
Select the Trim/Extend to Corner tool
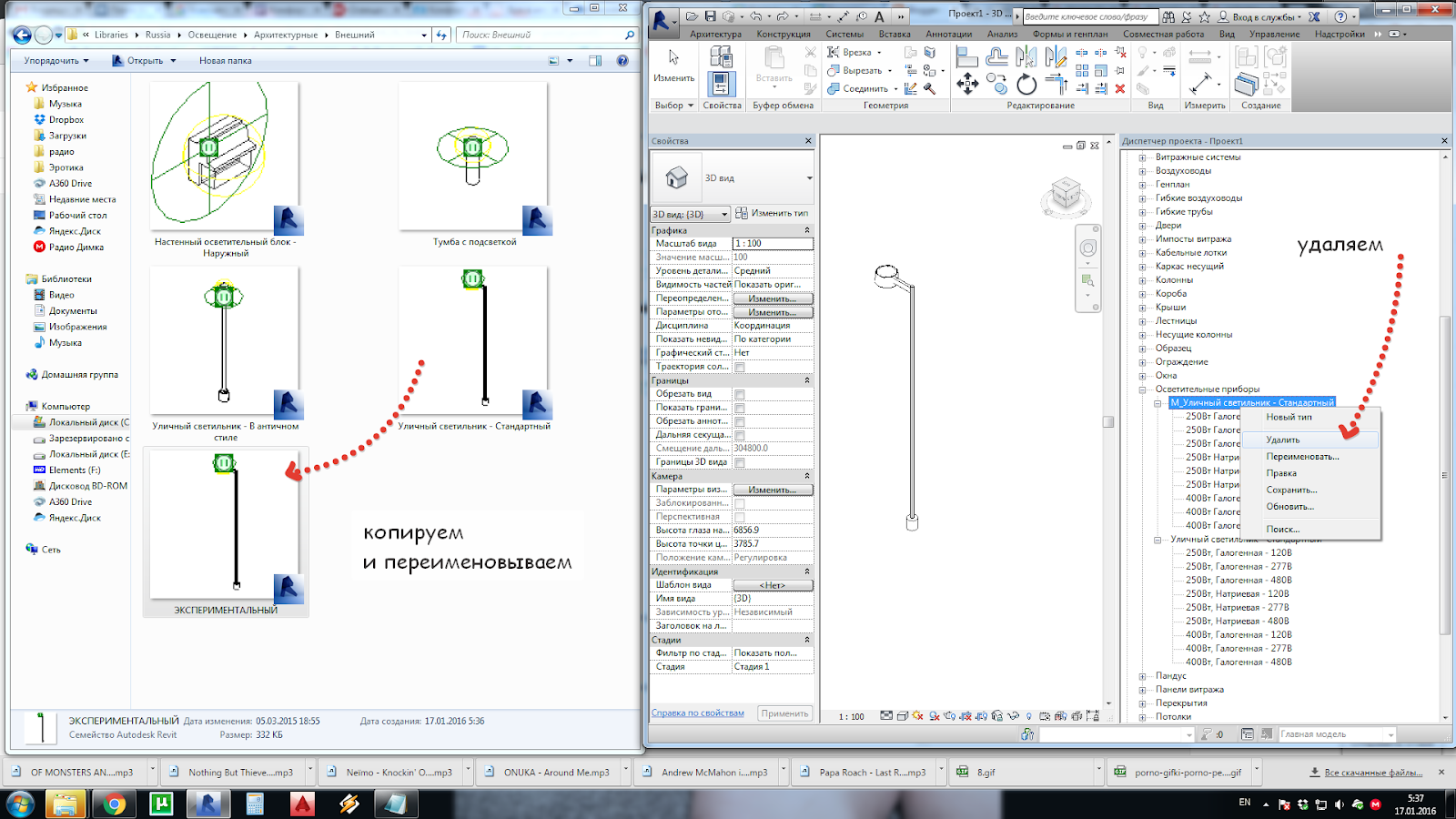[1056, 85]
